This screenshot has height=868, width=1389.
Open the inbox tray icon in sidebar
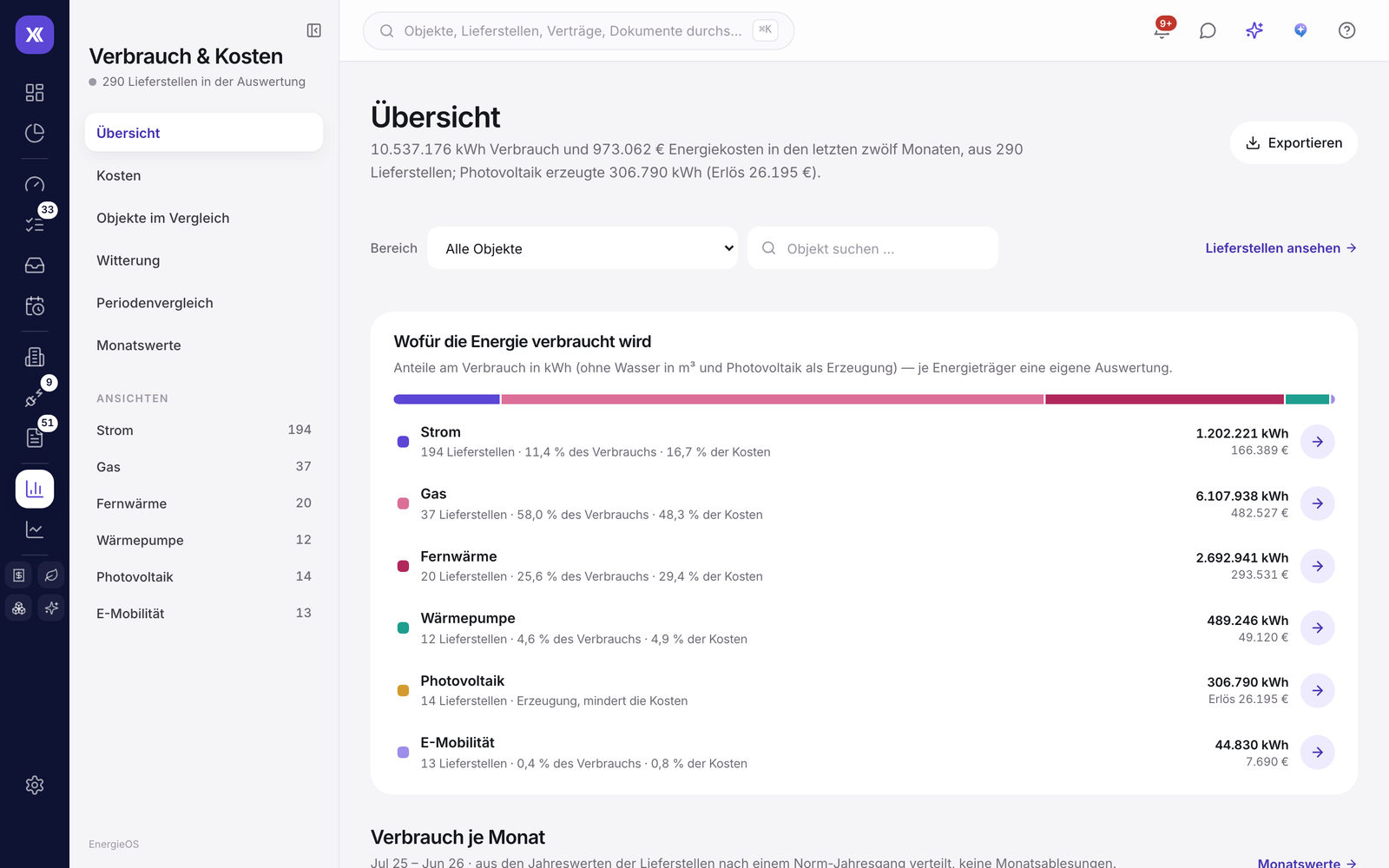tap(35, 265)
